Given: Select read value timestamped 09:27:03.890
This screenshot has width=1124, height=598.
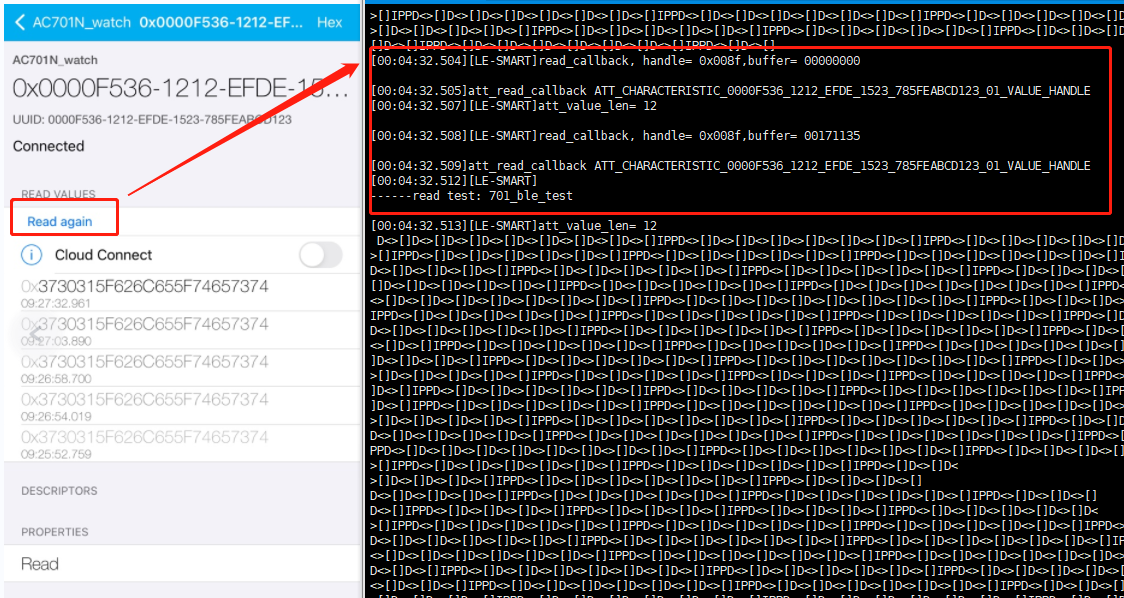Looking at the screenshot, I should [x=182, y=330].
